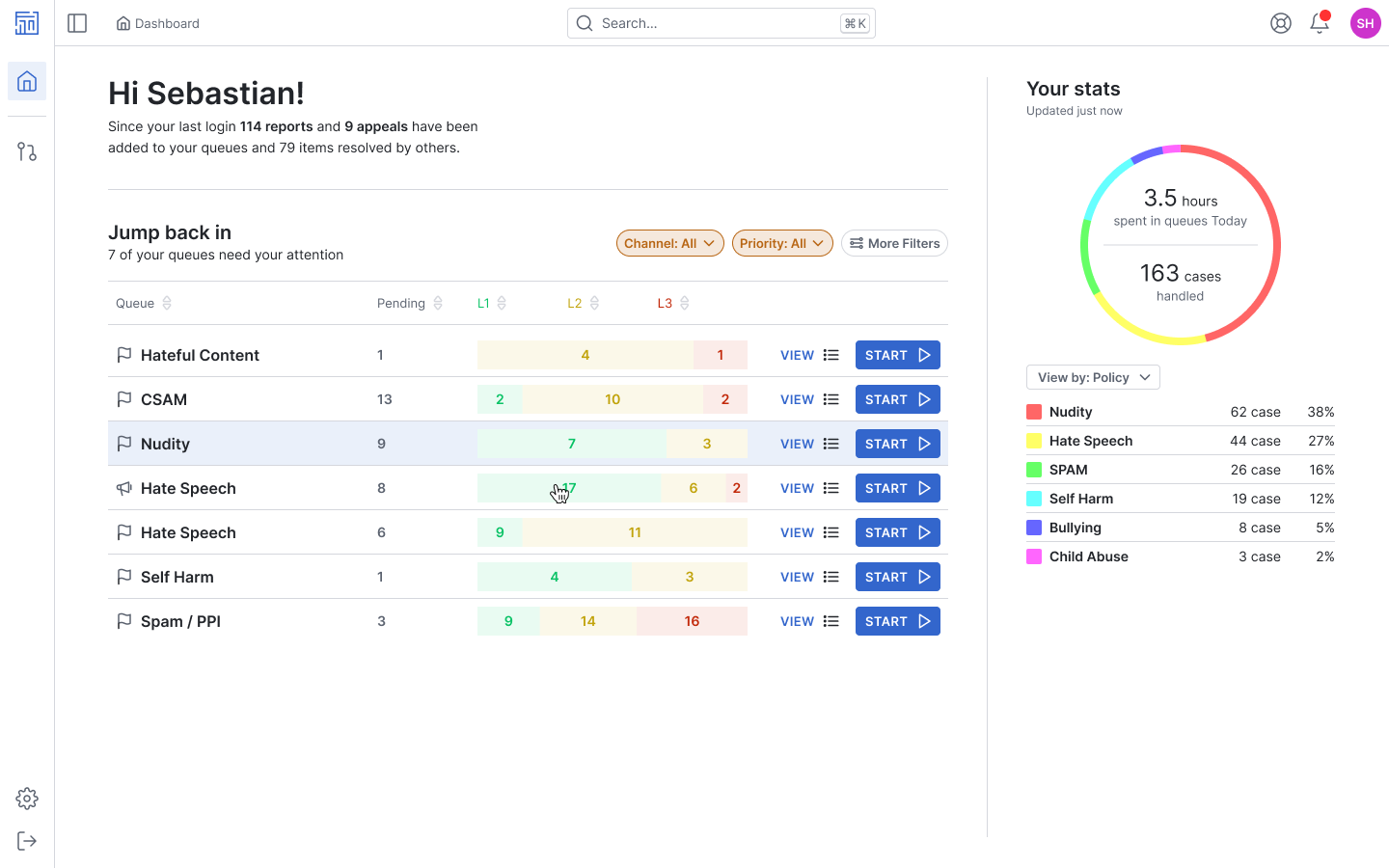Open Settings via the gear icon
This screenshot has width=1389, height=868.
26,798
